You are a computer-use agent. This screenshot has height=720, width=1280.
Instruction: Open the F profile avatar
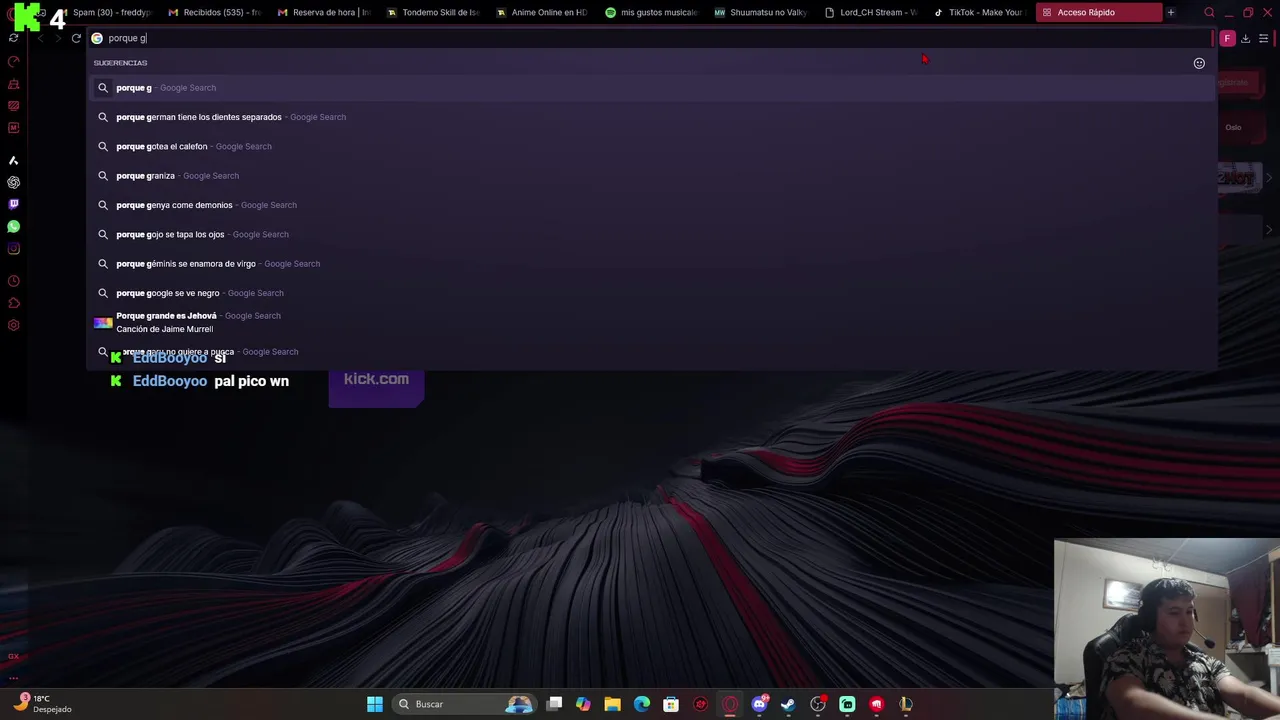1227,38
